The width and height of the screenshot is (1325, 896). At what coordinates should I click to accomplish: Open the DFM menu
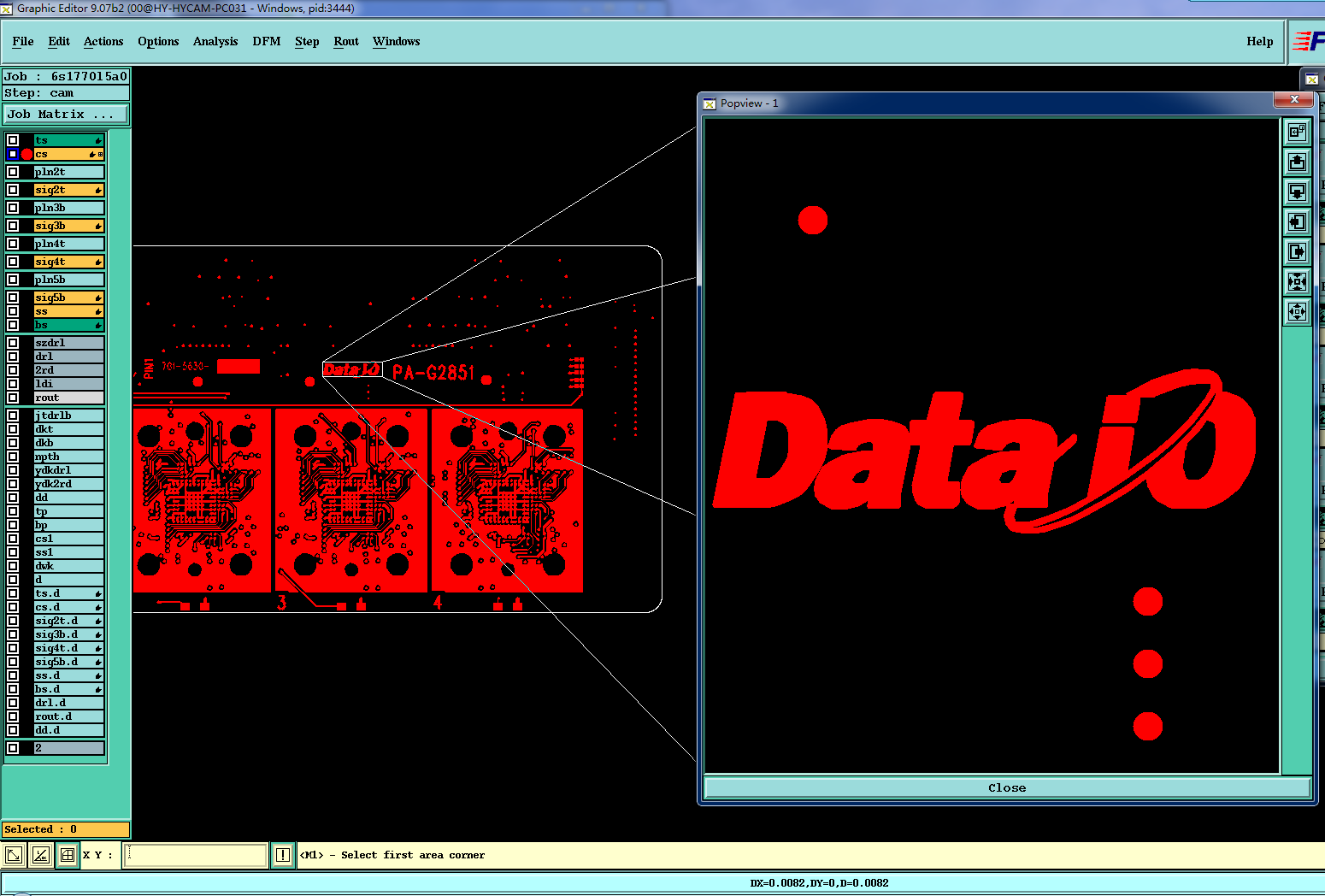pyautogui.click(x=267, y=41)
